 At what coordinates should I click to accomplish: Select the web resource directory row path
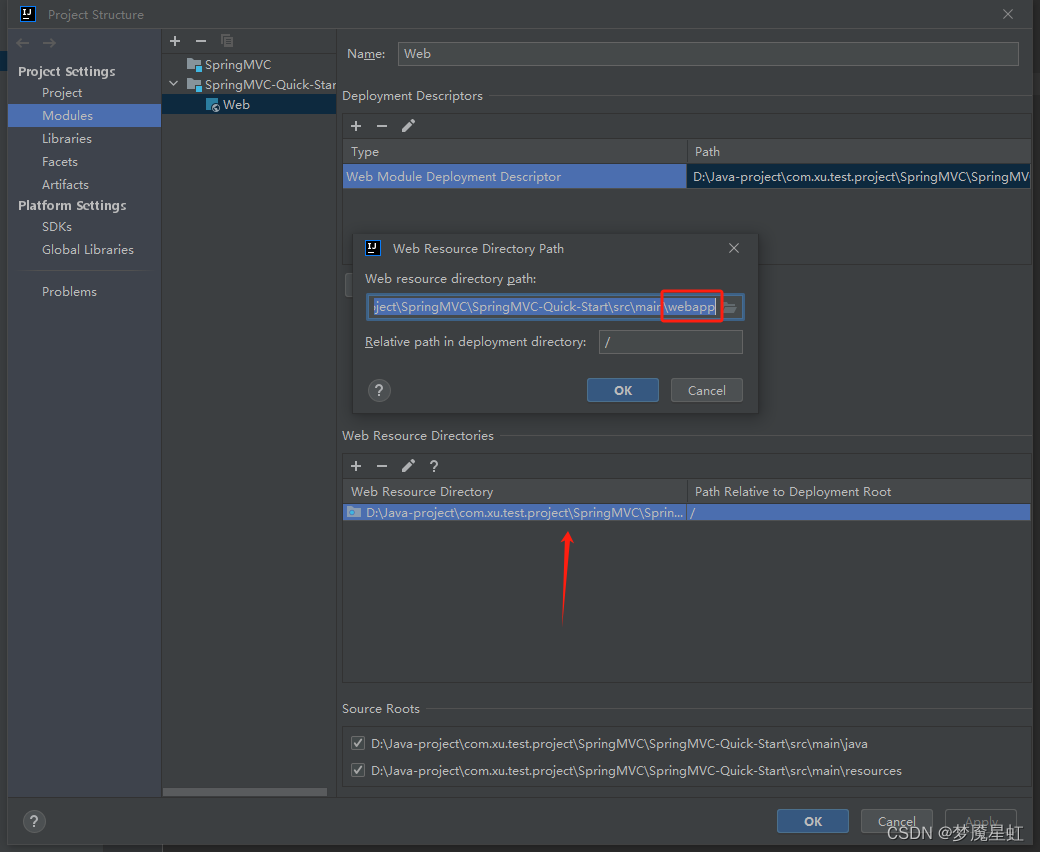click(x=514, y=513)
